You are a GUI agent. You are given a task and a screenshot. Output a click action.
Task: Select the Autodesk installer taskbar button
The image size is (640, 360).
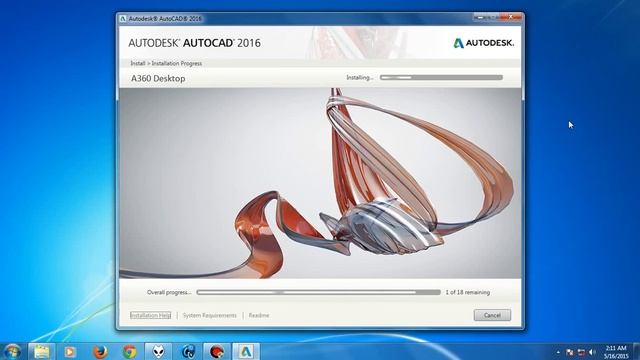246,351
